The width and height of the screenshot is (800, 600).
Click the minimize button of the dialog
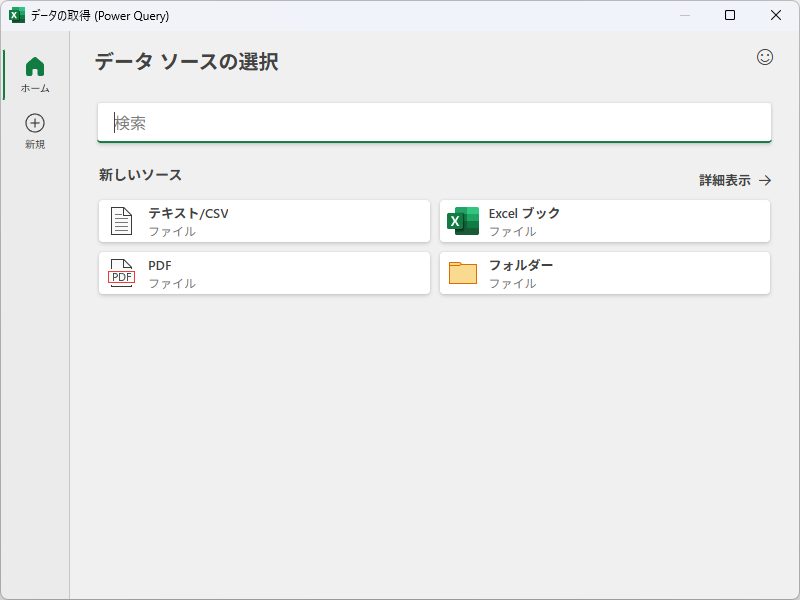(x=684, y=15)
